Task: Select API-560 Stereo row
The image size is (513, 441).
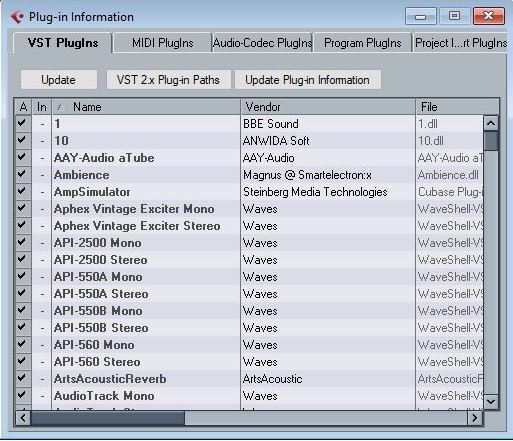Action: pyautogui.click(x=249, y=362)
